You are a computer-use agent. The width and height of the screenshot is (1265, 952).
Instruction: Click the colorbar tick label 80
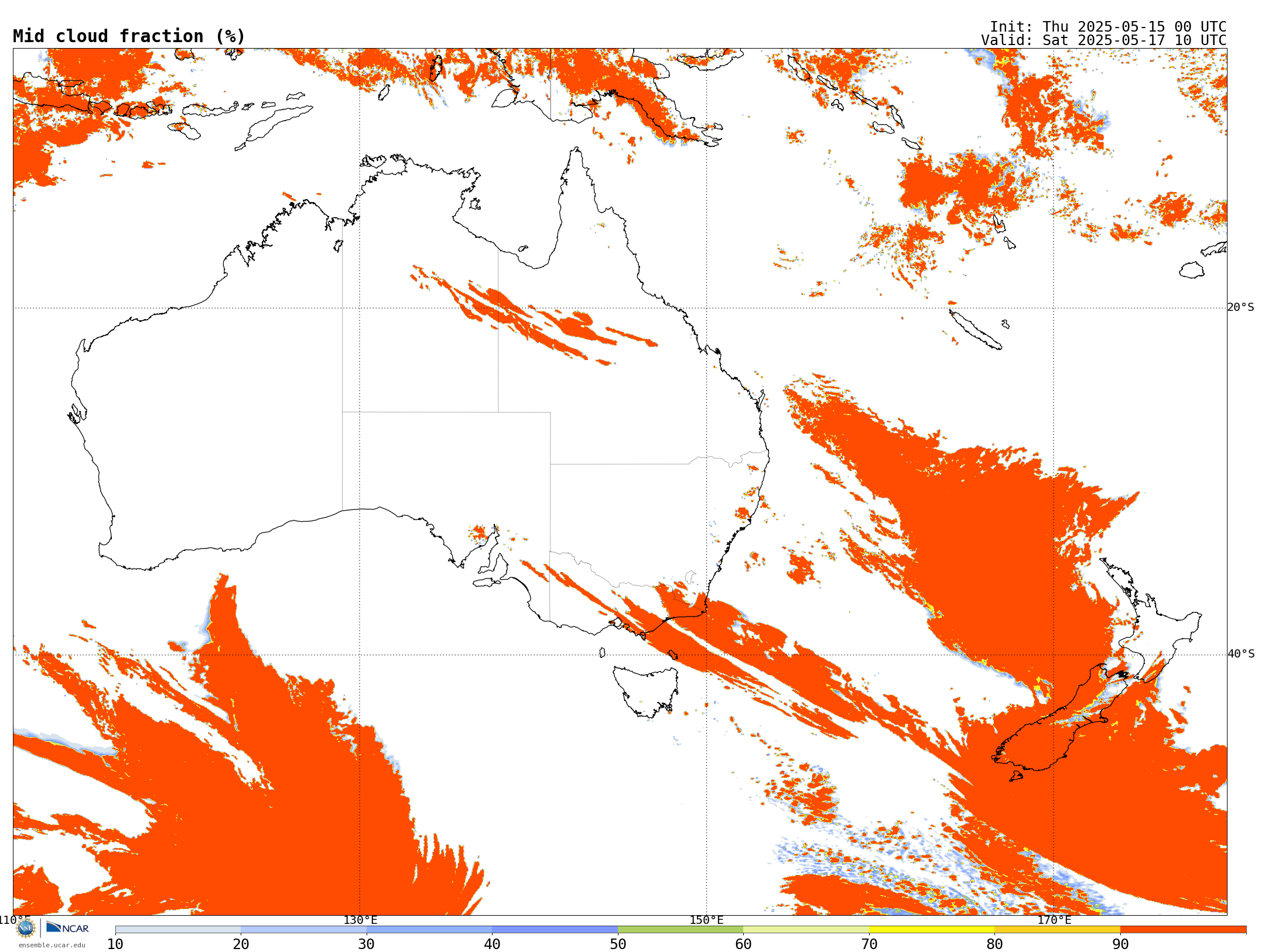tap(994, 944)
